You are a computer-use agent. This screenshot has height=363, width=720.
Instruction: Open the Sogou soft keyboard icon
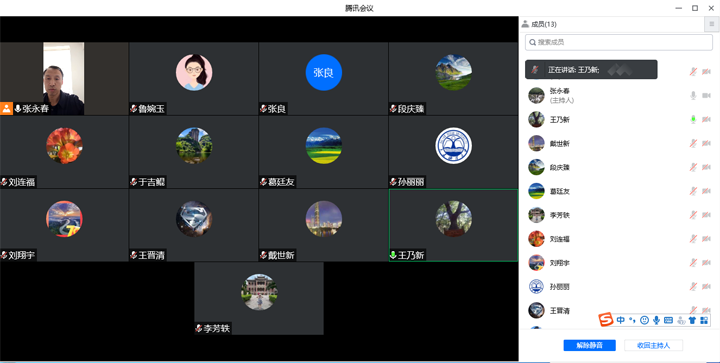668,320
